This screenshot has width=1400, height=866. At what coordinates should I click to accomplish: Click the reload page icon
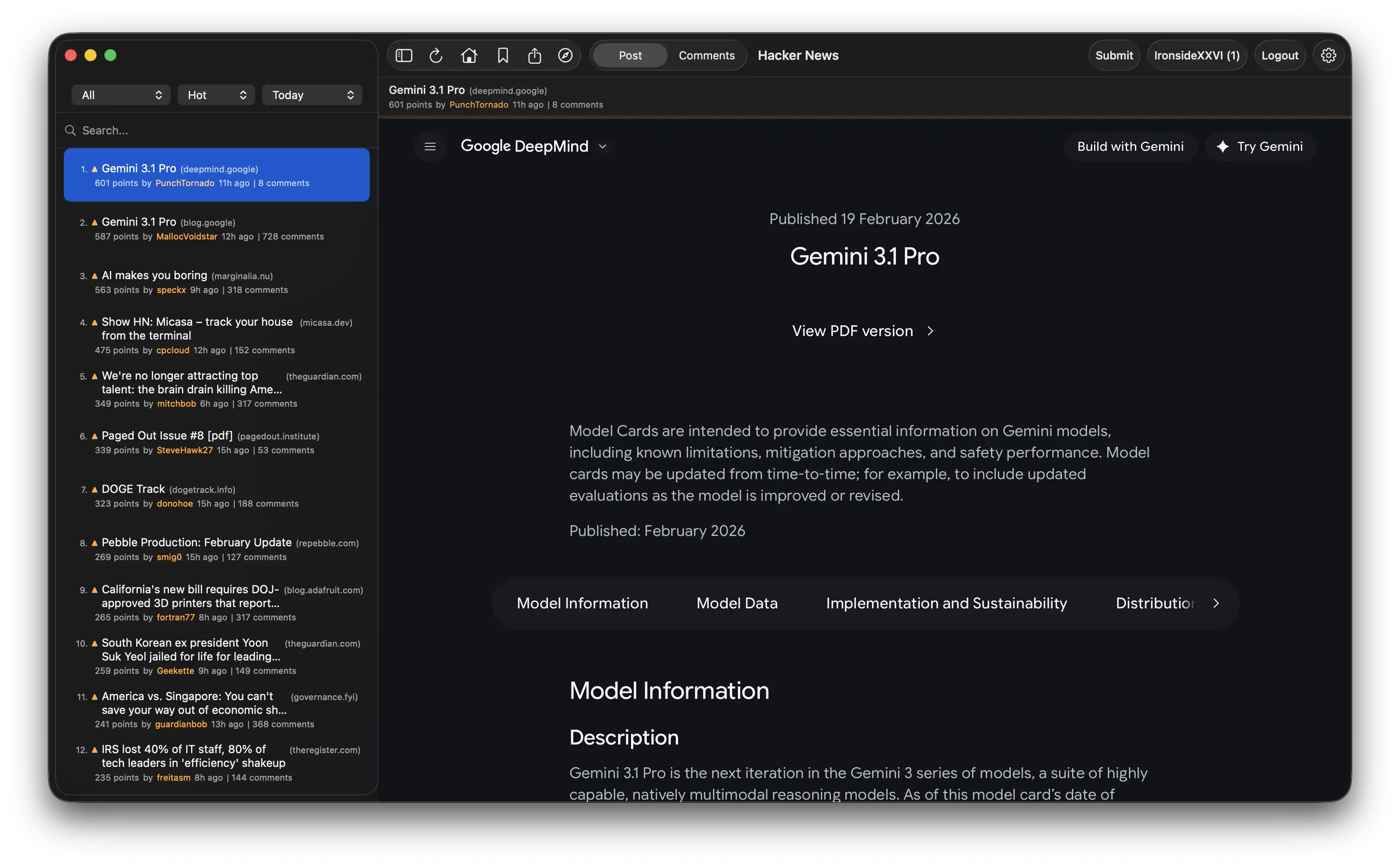point(436,56)
